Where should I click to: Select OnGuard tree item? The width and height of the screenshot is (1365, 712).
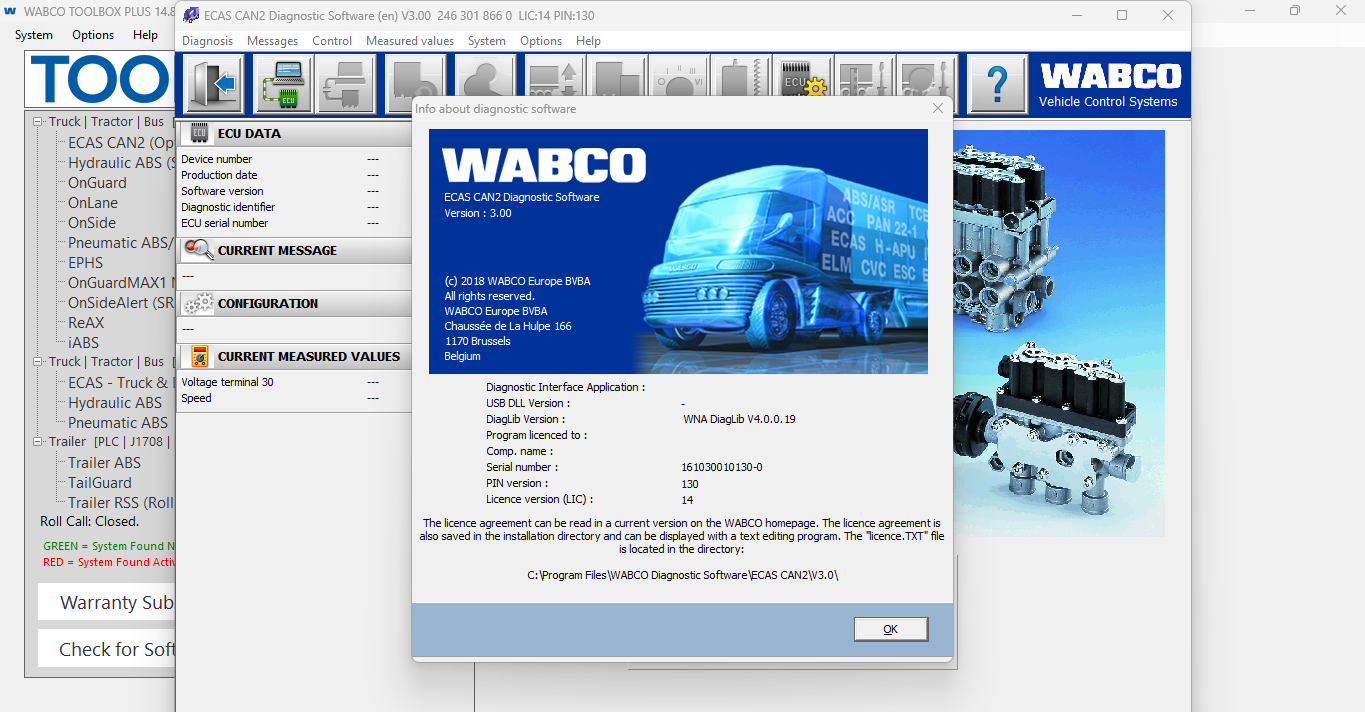97,183
